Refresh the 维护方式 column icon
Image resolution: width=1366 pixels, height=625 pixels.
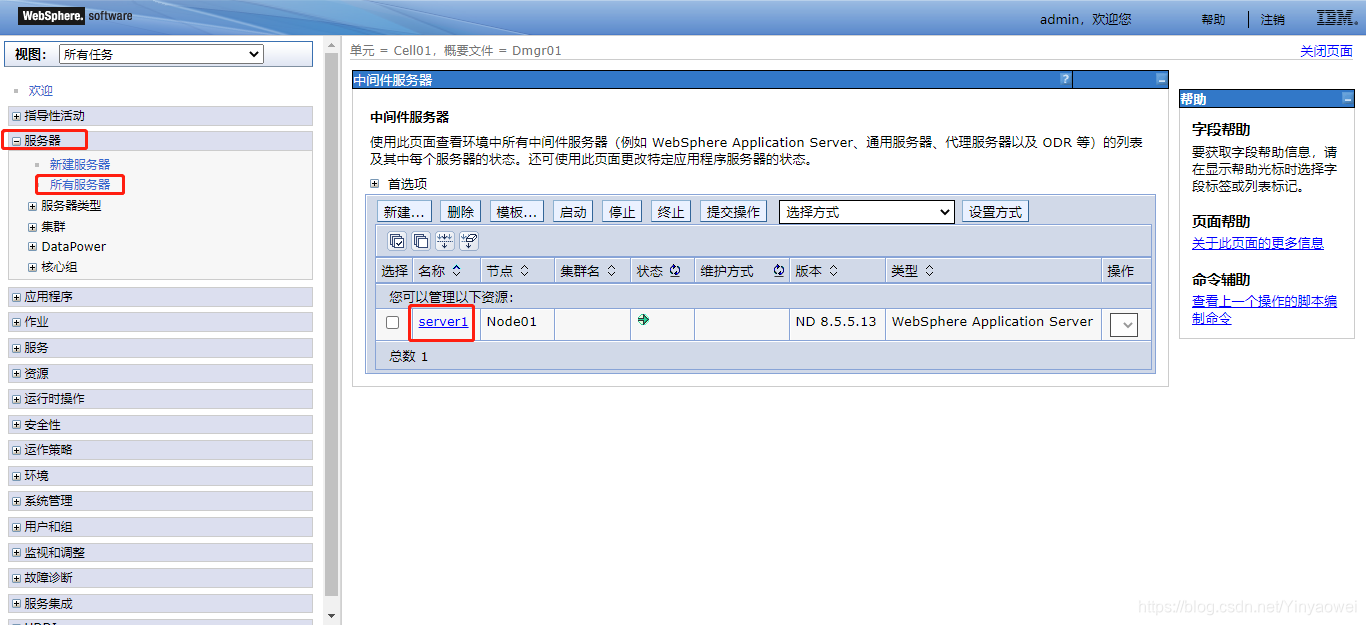[x=779, y=271]
